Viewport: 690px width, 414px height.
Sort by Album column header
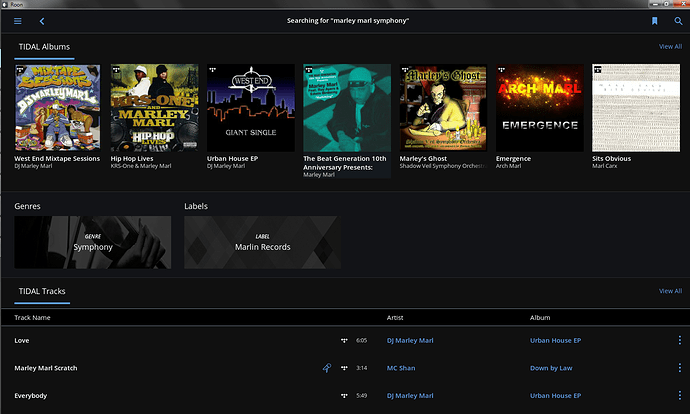(x=540, y=318)
